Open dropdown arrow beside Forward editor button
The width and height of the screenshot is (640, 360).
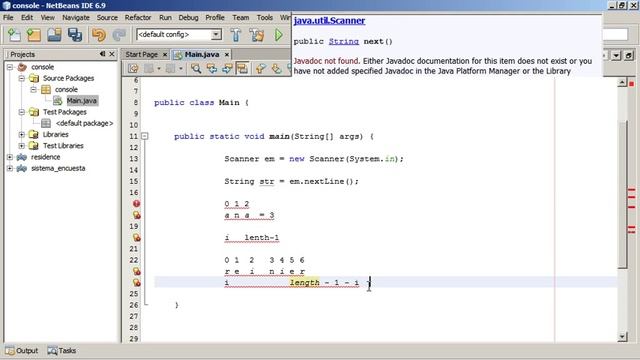click(181, 69)
